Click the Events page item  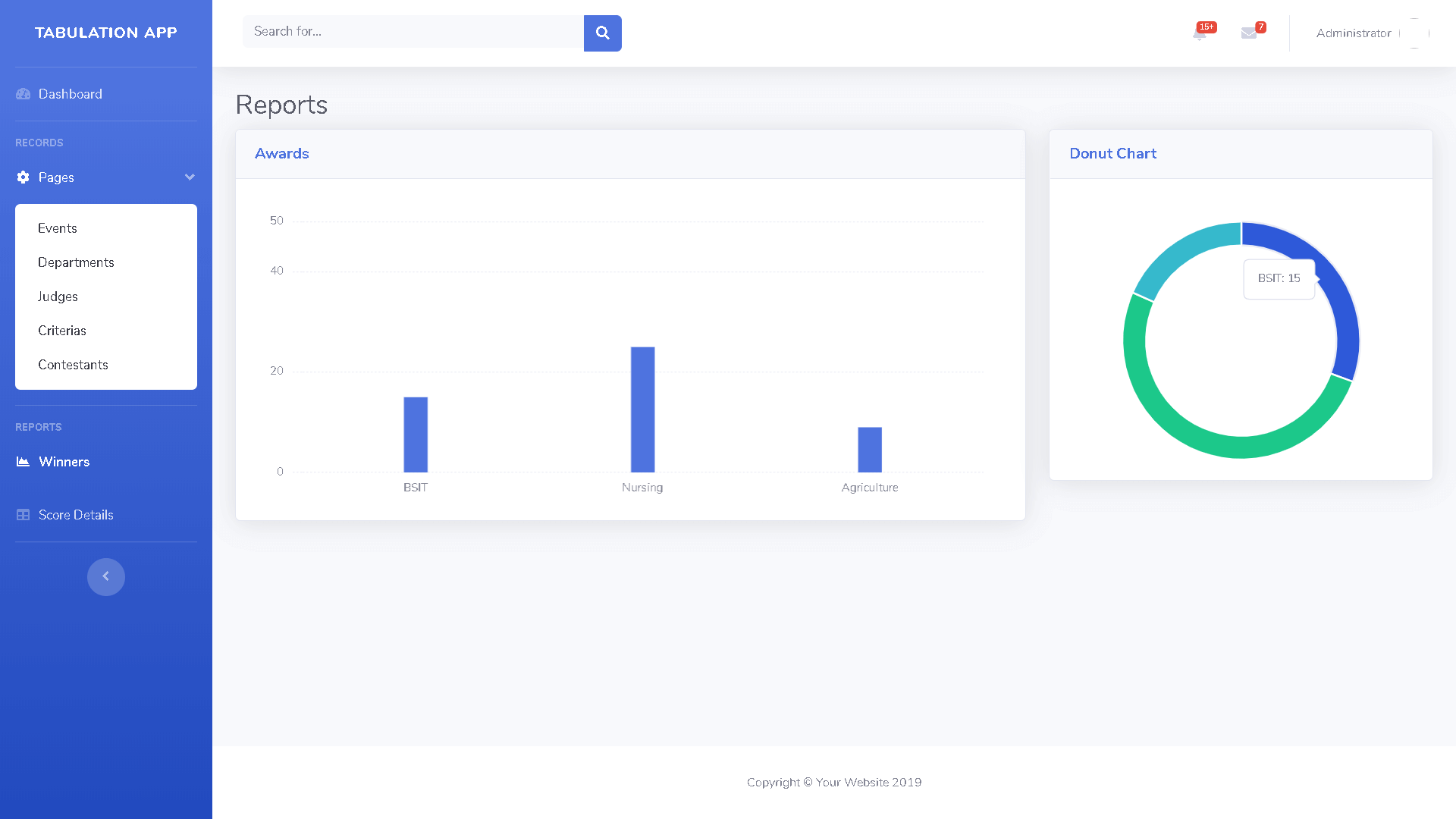pyautogui.click(x=57, y=228)
